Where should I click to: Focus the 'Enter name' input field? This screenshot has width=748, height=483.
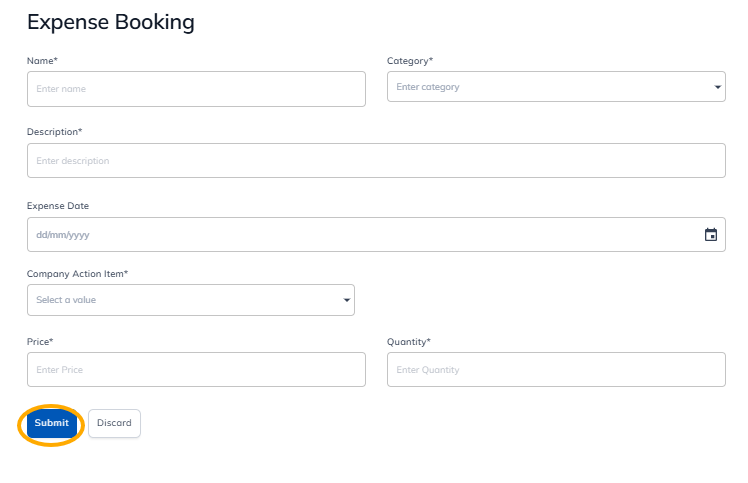(196, 89)
